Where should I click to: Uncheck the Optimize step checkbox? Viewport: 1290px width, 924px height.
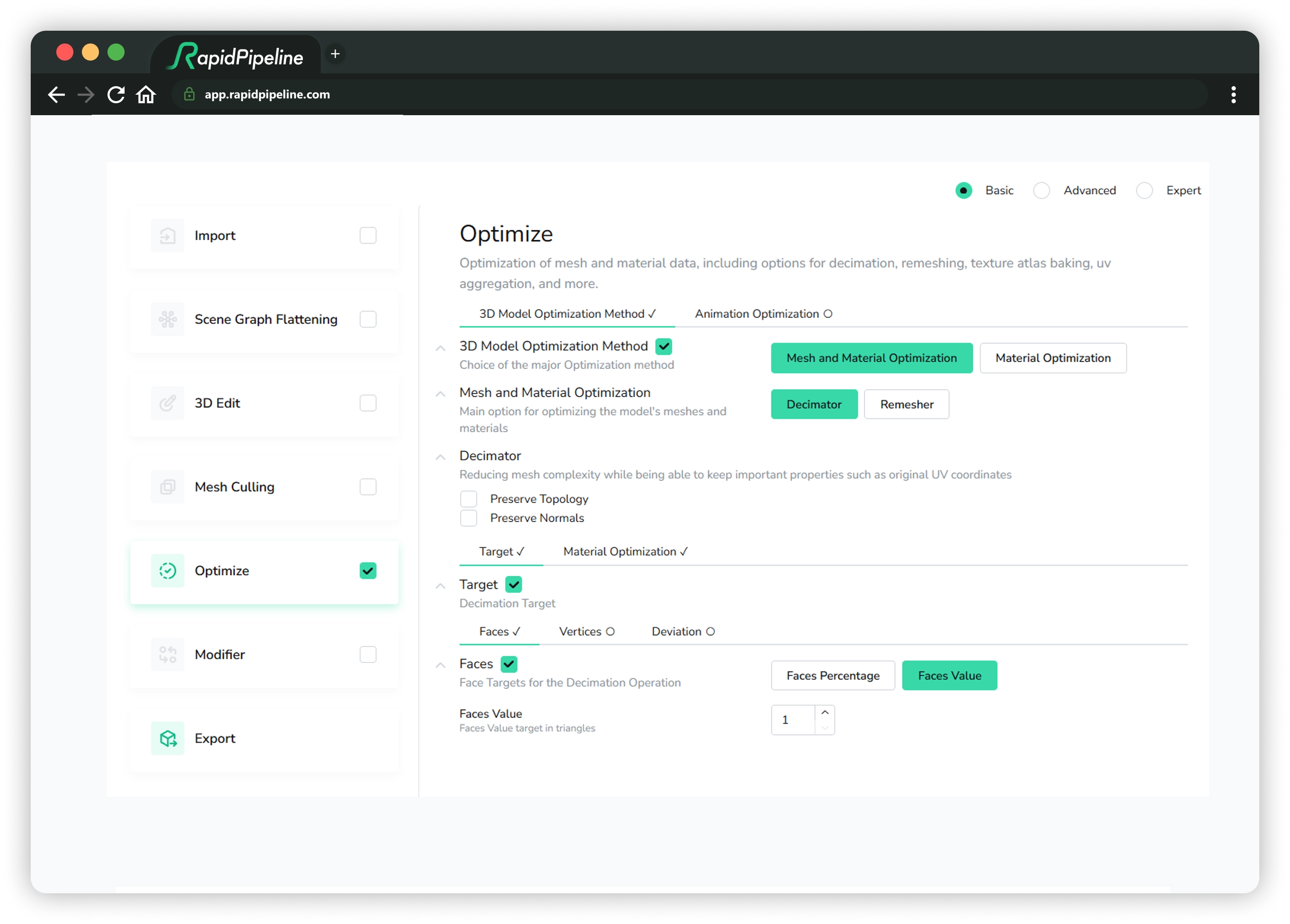point(368,571)
